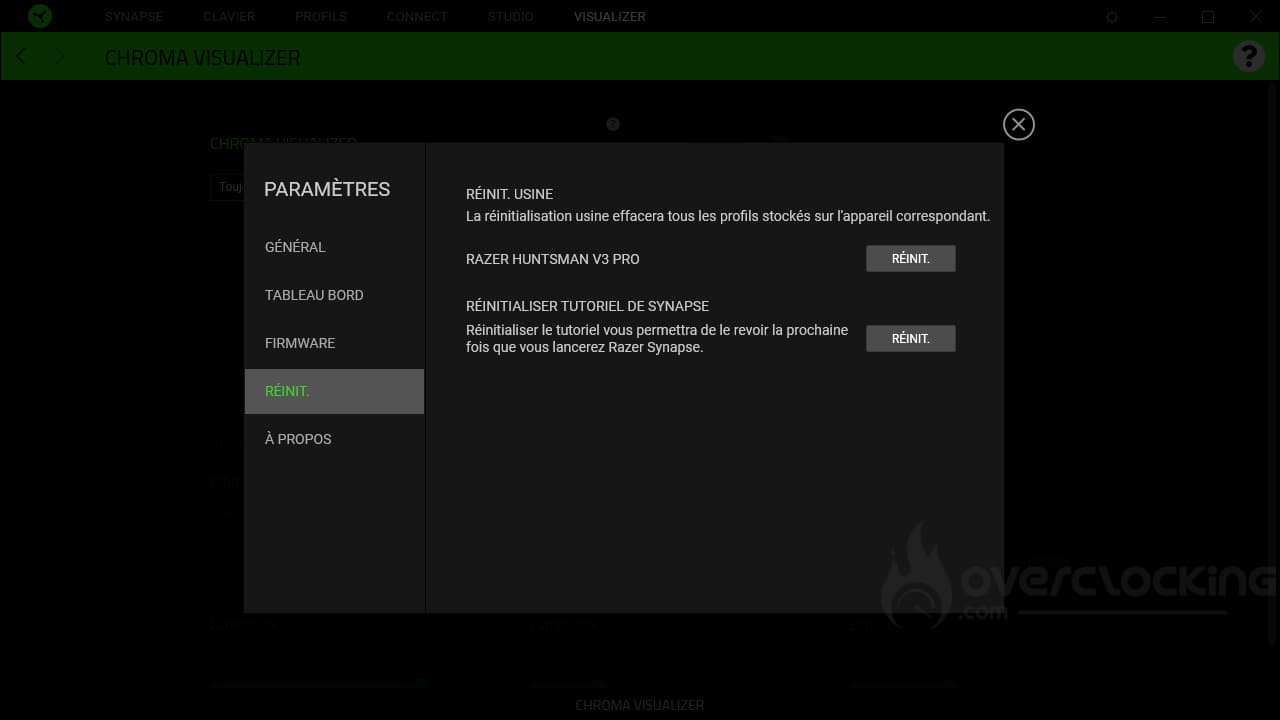Viewport: 1280px width, 720px height.
Task: Click the Réinitialiser Tutoriel de Synapse heading
Action: click(587, 306)
